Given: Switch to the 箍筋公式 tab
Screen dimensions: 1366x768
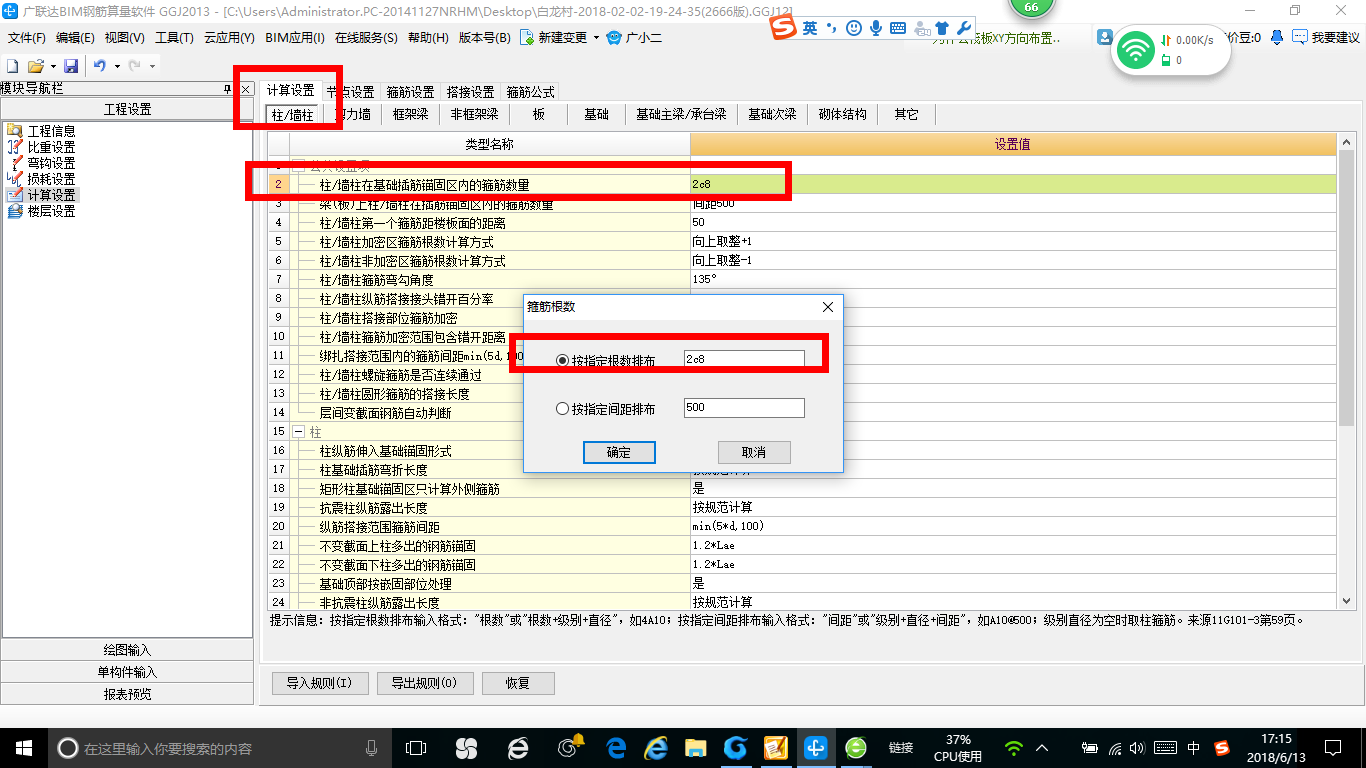Looking at the screenshot, I should click(530, 92).
